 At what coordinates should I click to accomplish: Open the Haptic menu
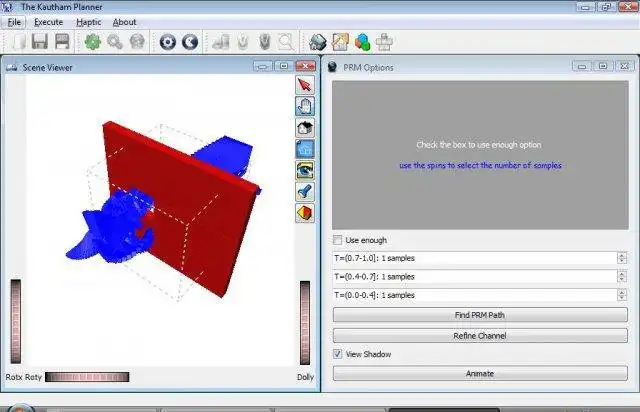[89, 22]
